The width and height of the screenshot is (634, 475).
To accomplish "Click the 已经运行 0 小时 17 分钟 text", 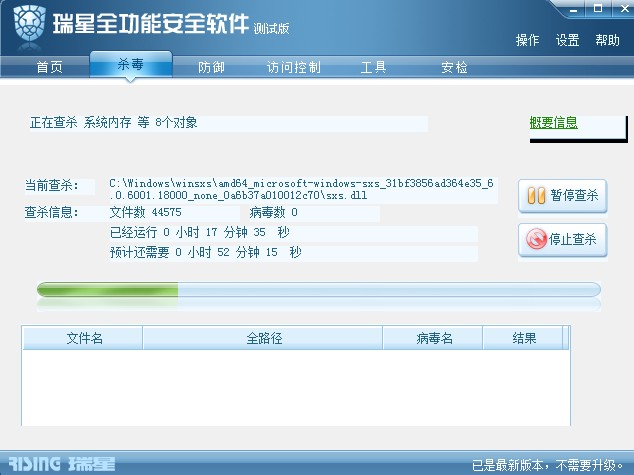I will [x=199, y=232].
